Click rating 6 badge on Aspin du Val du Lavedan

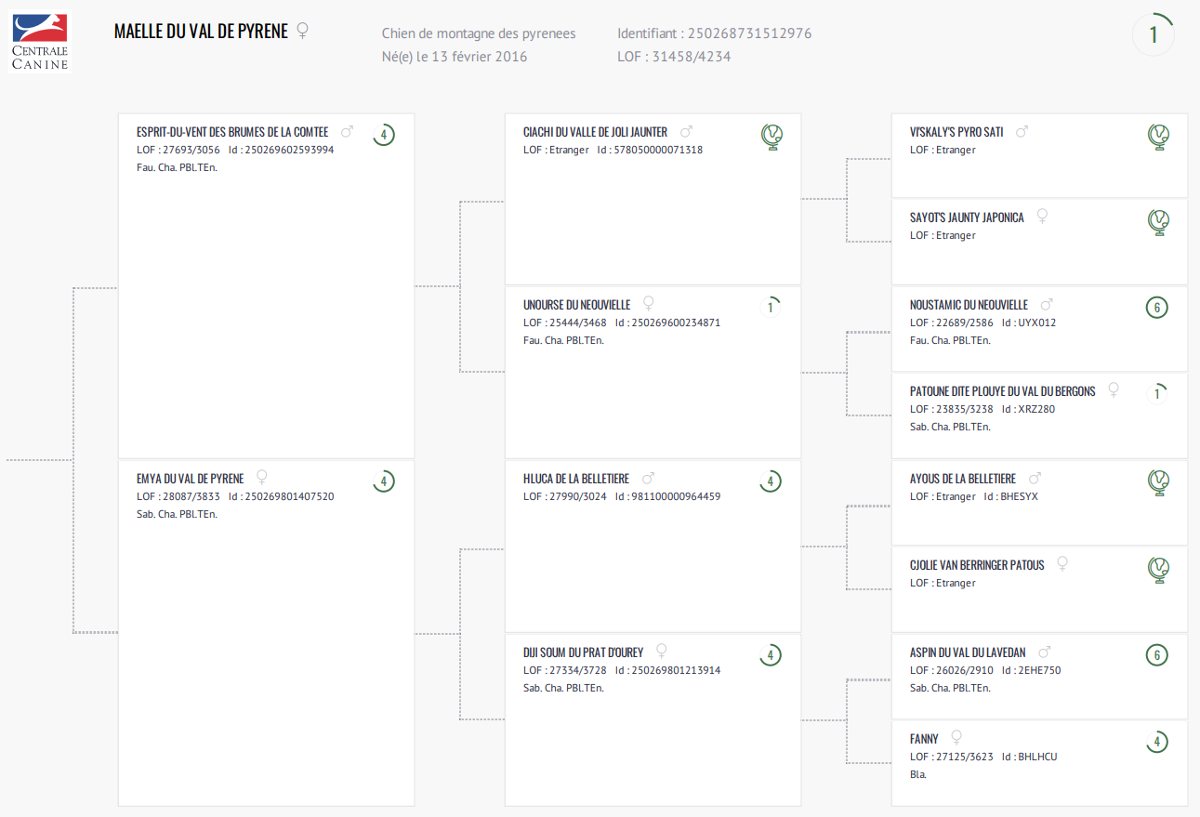pos(1157,656)
